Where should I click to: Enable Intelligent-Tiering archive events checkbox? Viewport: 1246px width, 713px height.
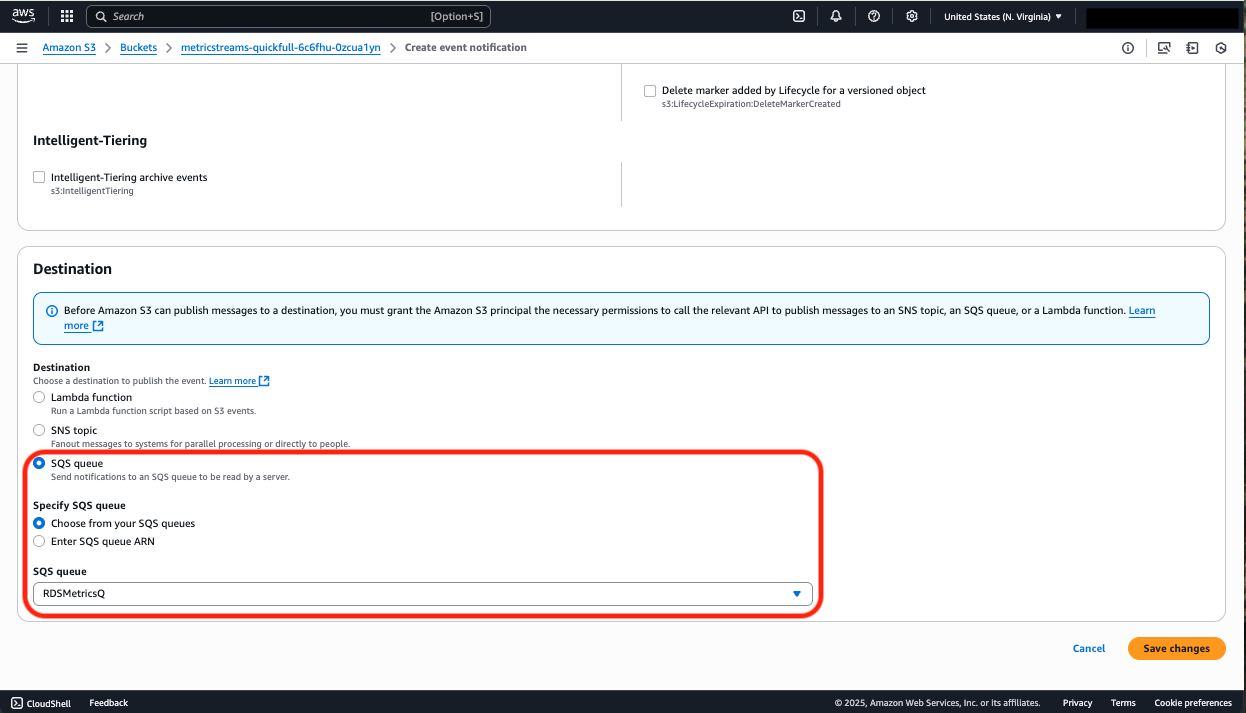tap(39, 177)
